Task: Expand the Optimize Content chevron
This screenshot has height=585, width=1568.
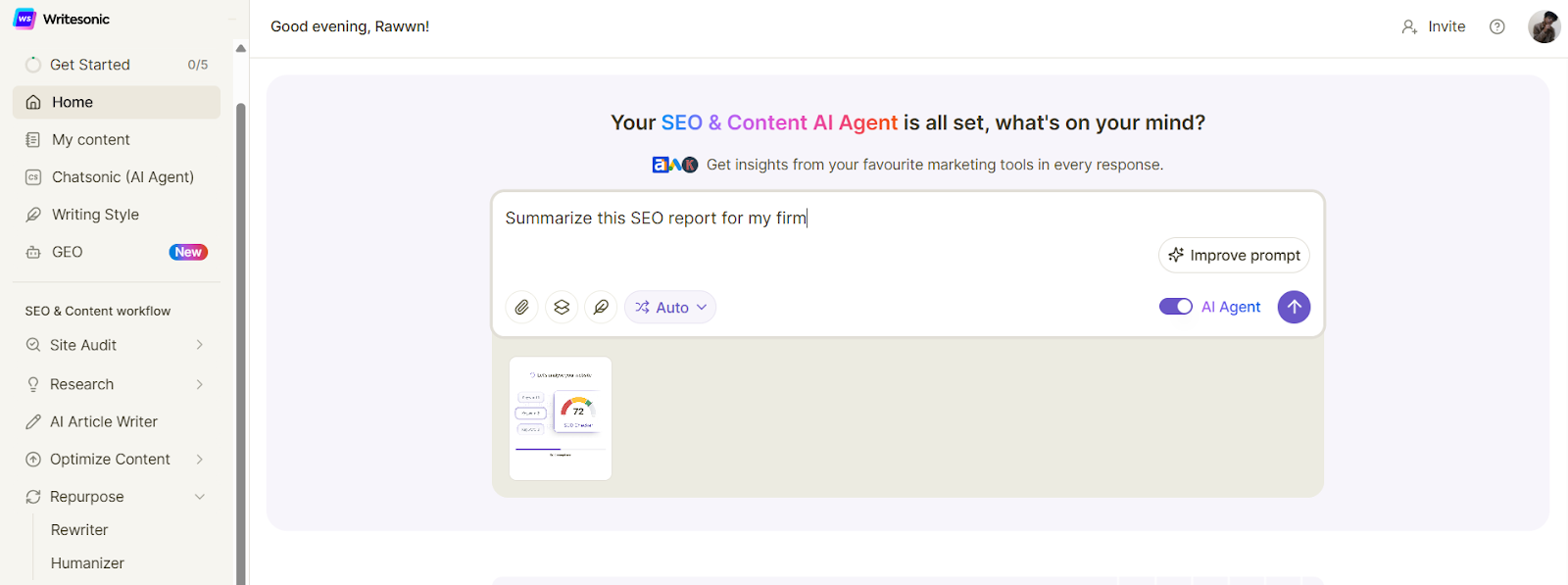Action: click(200, 459)
